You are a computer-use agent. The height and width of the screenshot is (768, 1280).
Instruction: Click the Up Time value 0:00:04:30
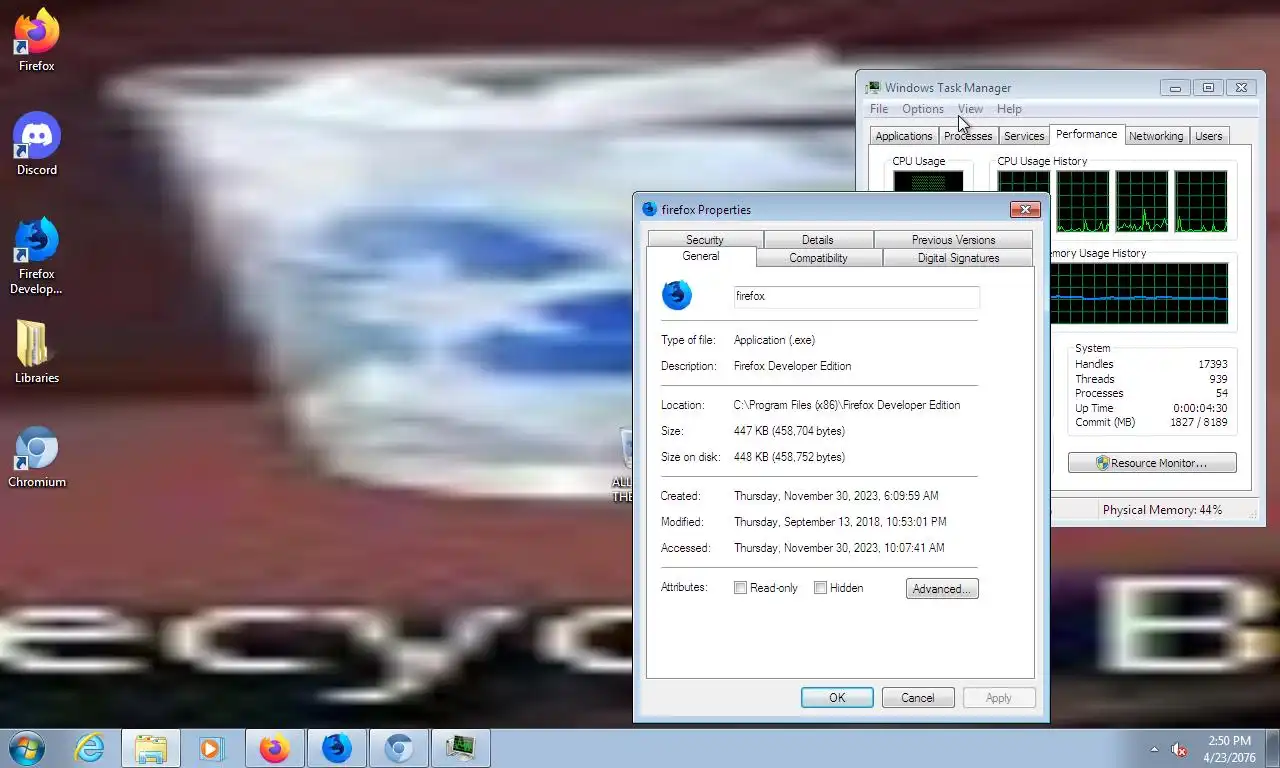[1200, 408]
